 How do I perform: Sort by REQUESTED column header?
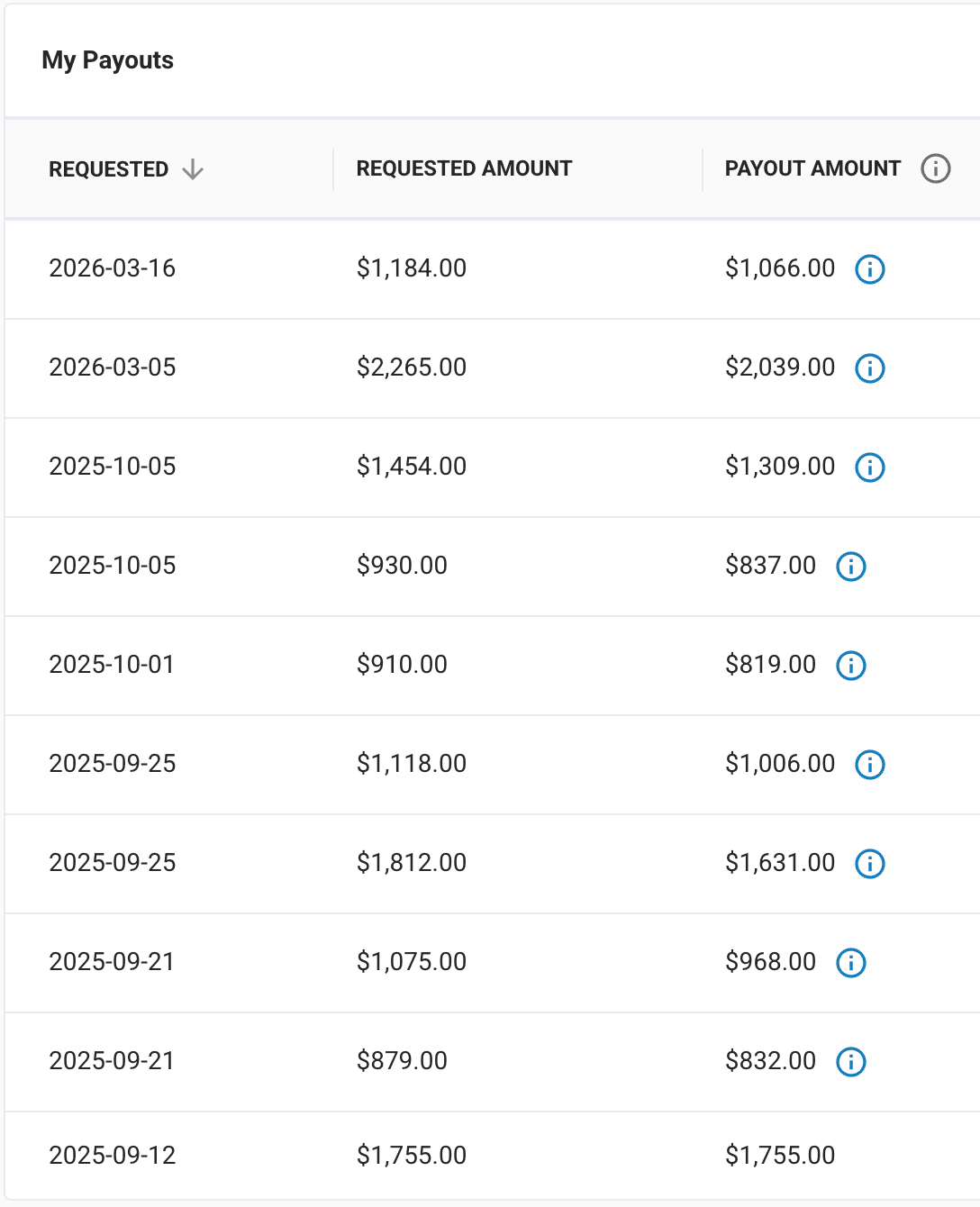coord(108,169)
